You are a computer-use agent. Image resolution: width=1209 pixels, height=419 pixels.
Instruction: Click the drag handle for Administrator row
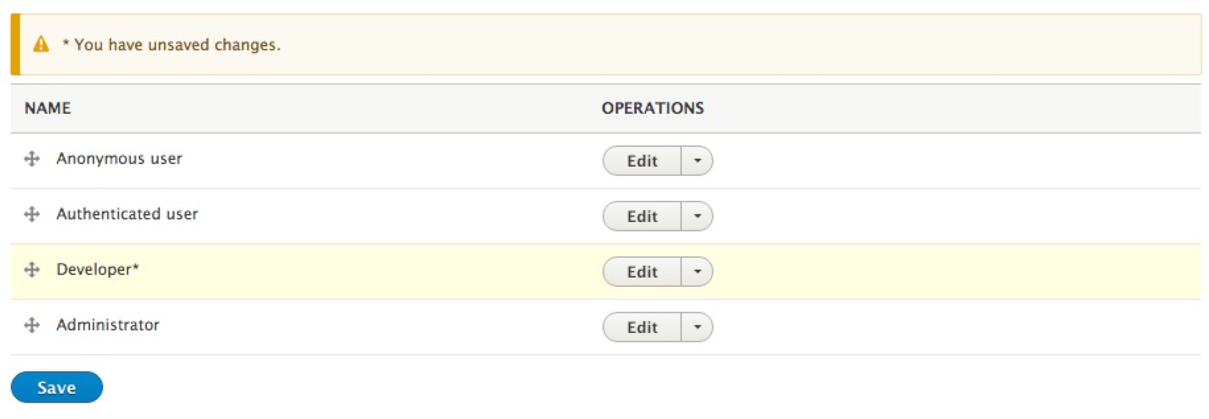pos(32,326)
